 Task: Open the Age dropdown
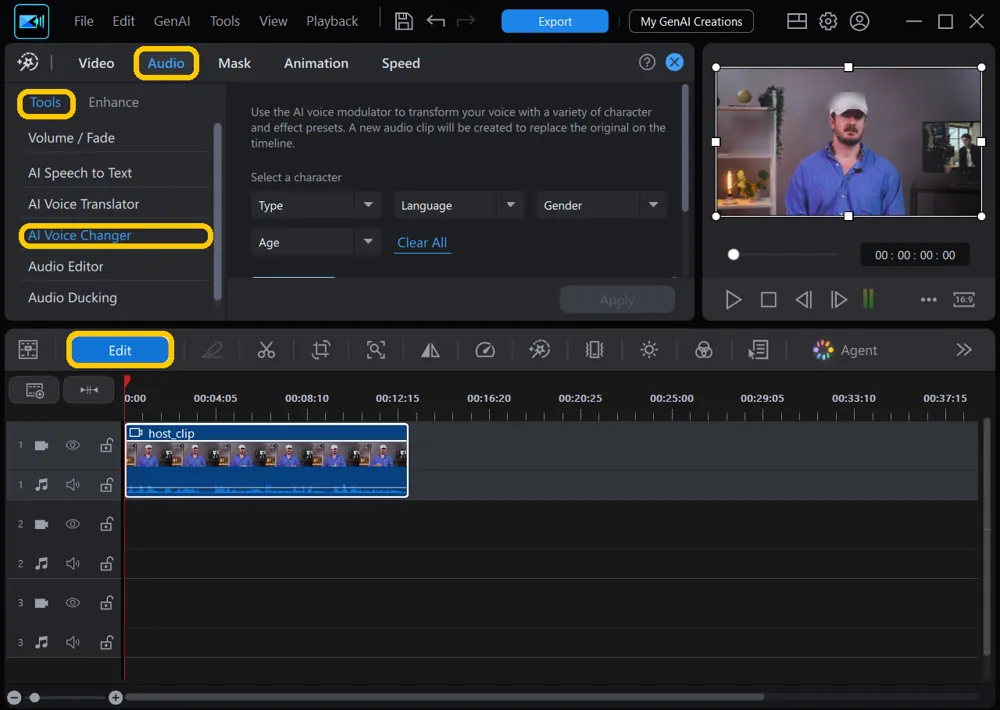coord(316,242)
